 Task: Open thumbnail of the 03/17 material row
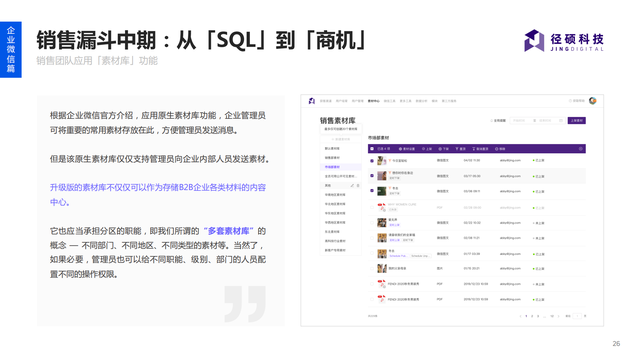click(x=382, y=176)
